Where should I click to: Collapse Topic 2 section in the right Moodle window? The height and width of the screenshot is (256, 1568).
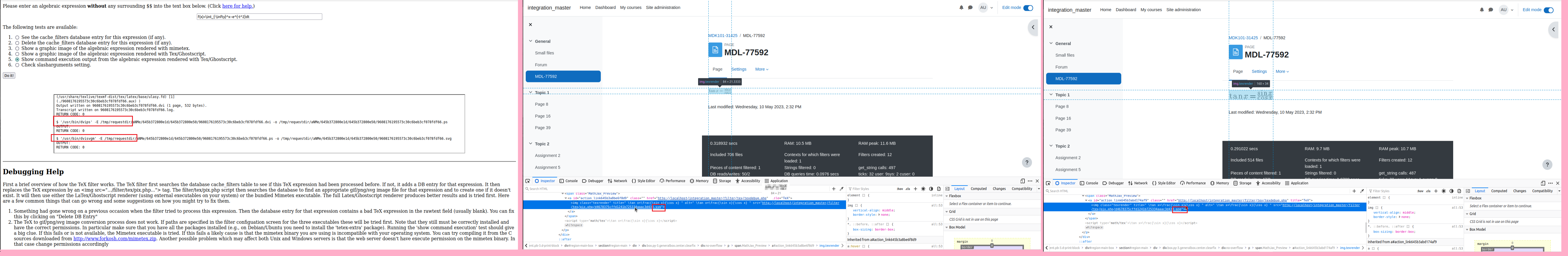(1051, 146)
